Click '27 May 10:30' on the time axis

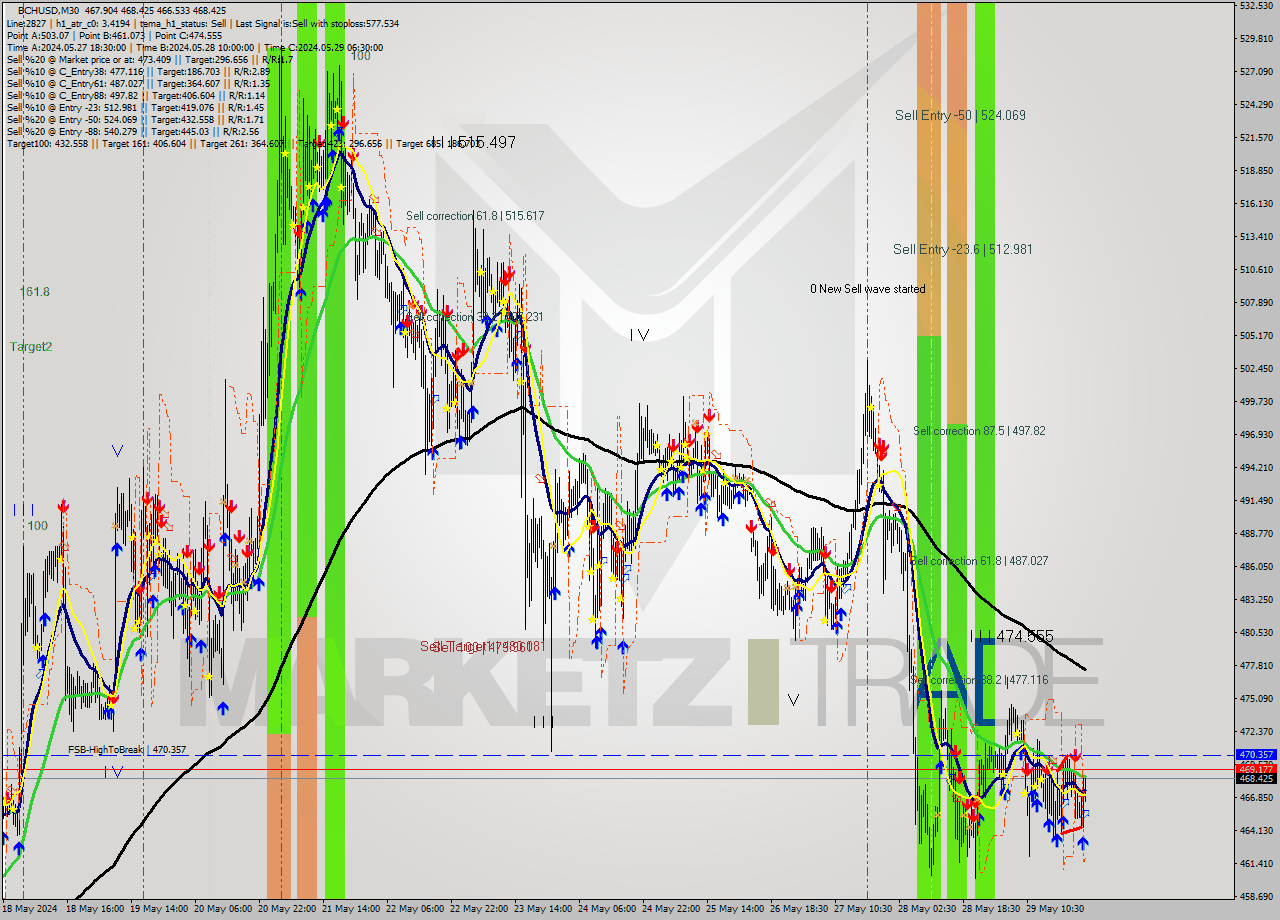(x=863, y=910)
